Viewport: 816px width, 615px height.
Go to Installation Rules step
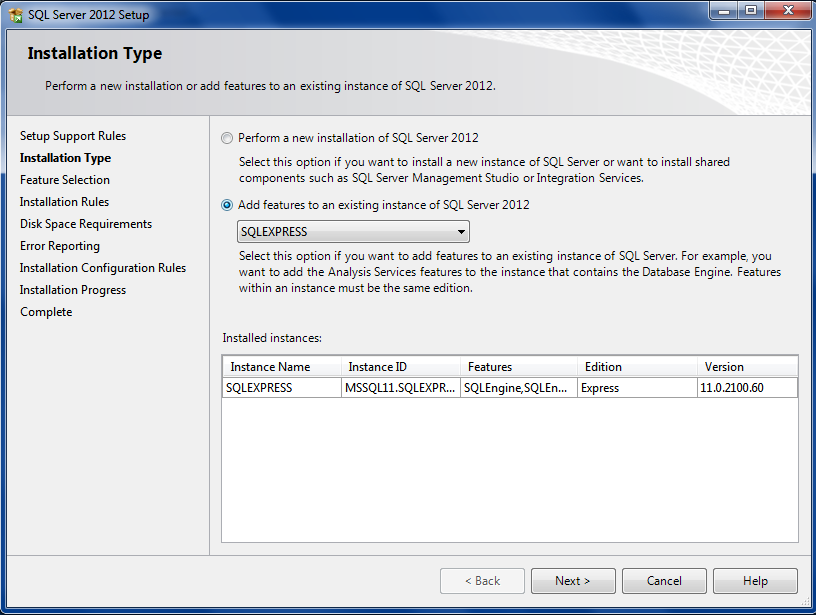[x=65, y=201]
